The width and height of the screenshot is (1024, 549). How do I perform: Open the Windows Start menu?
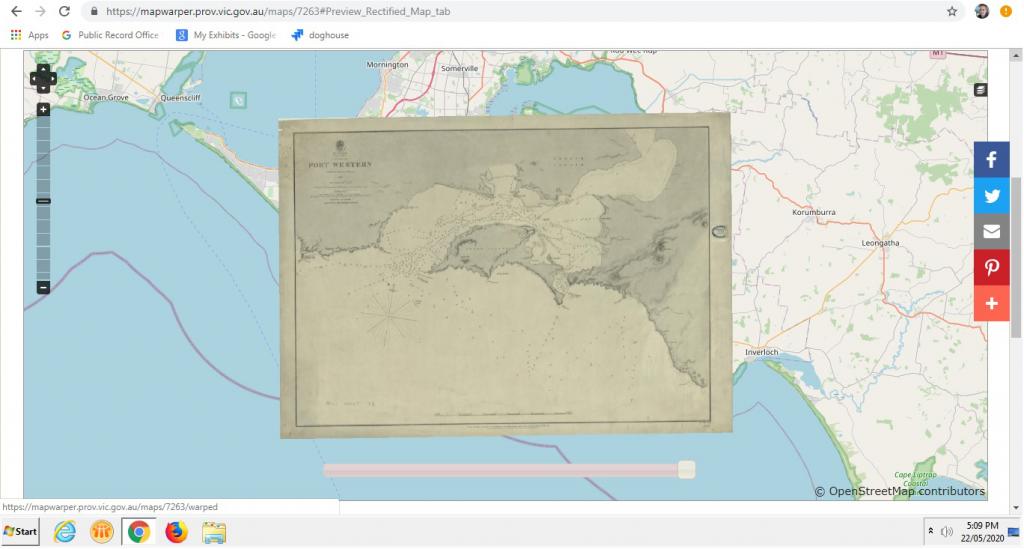pyautogui.click(x=21, y=531)
